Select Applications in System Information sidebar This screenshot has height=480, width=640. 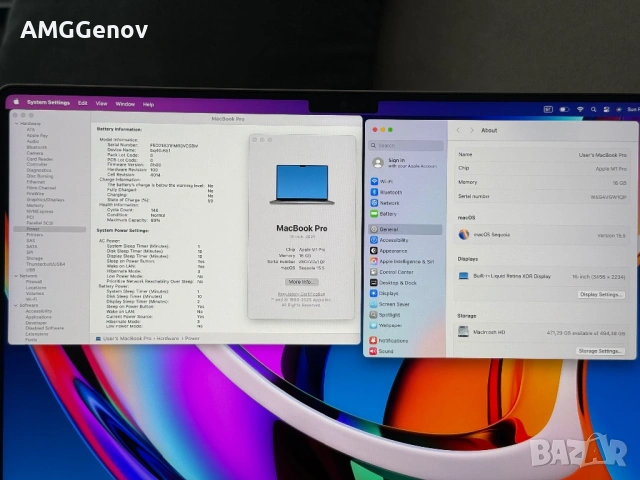(x=38, y=317)
